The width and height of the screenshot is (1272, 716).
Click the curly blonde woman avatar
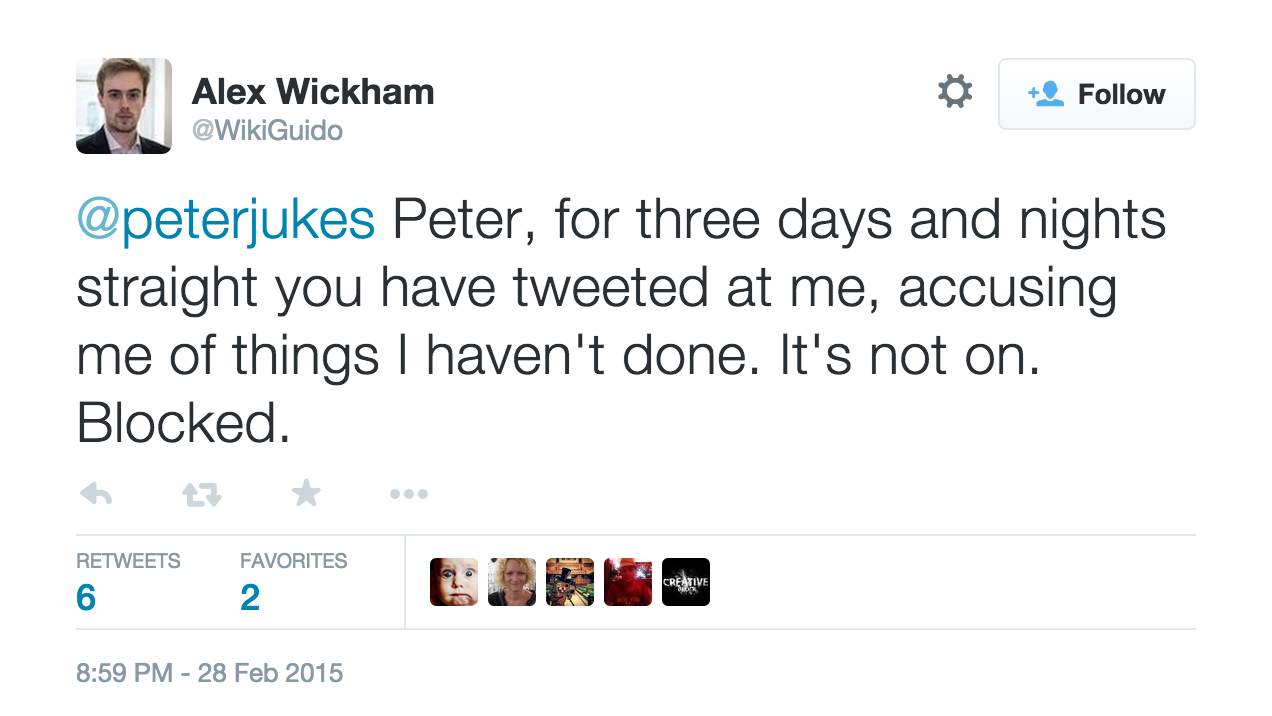512,582
